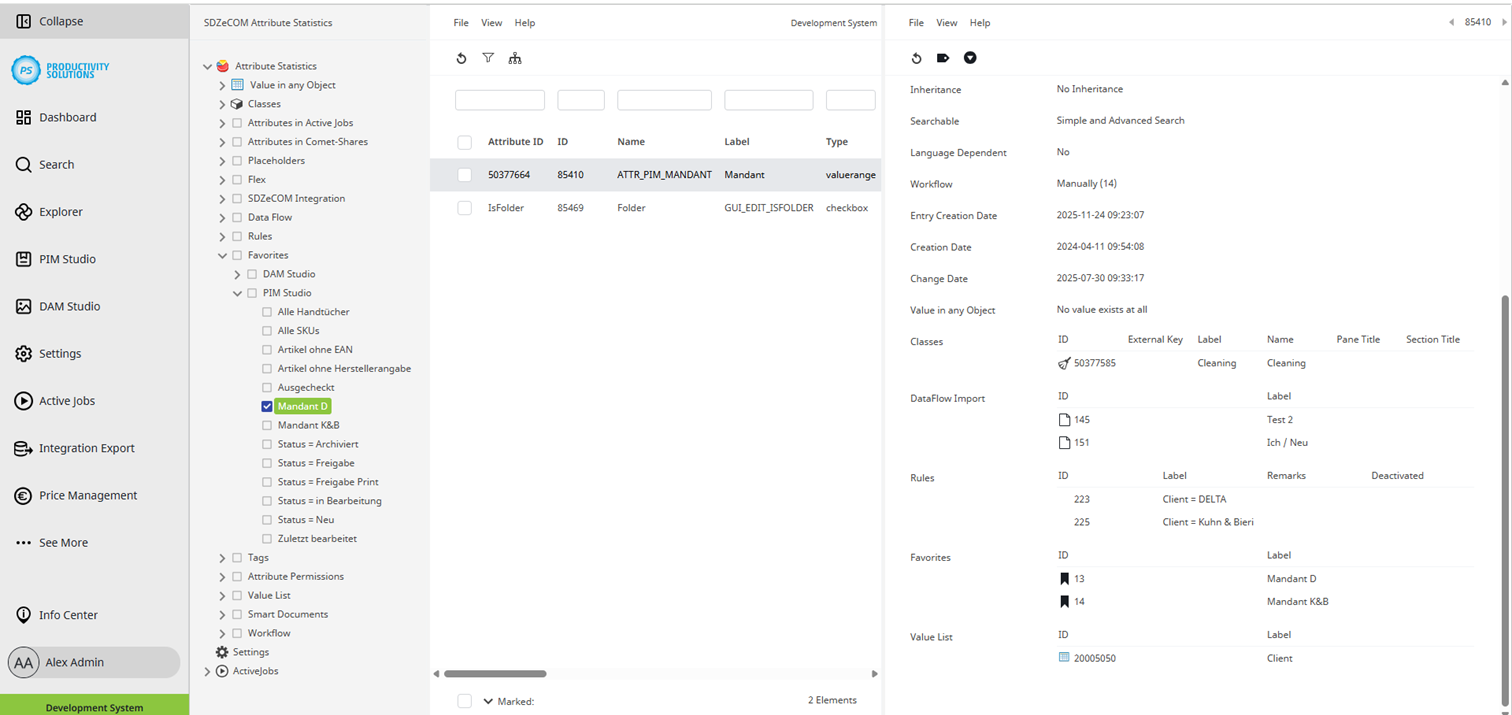1512x715 pixels.
Task: Click the Collapse button at top left
Action: coord(50,20)
